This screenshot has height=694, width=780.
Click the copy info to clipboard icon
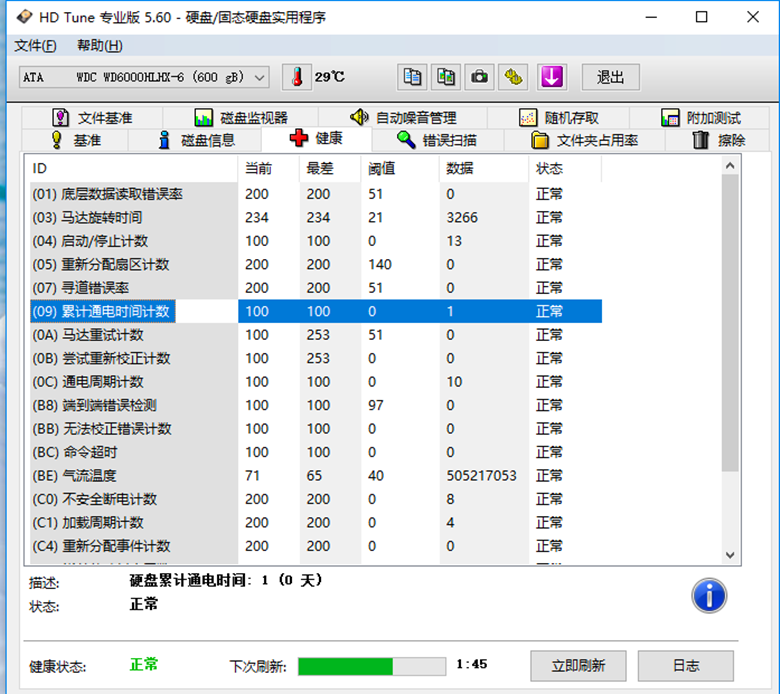click(412, 77)
